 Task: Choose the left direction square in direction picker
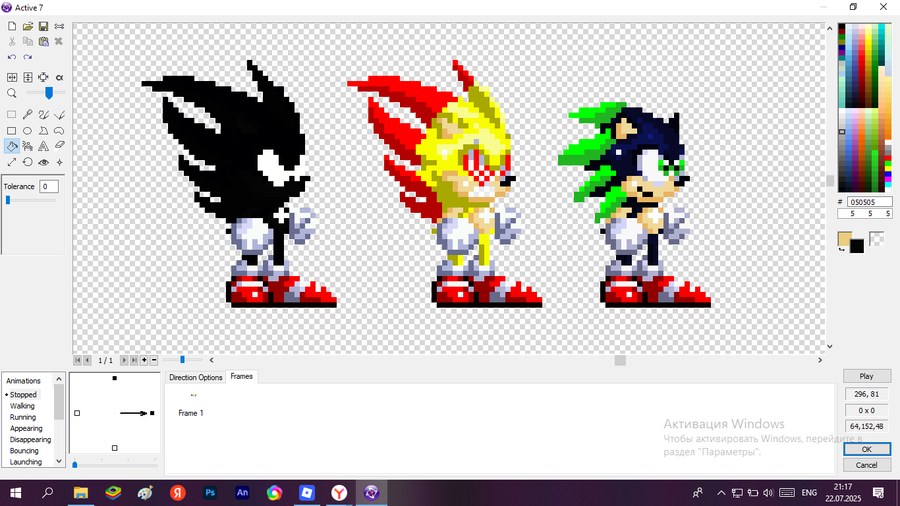[x=77, y=413]
